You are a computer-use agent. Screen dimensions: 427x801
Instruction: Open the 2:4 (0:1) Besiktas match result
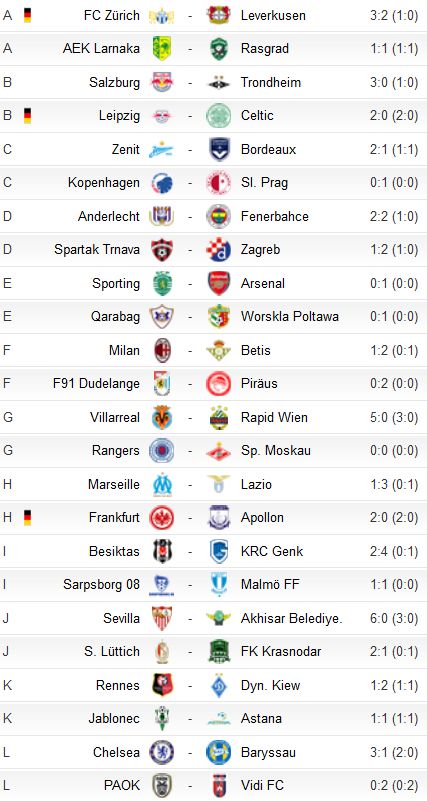(x=394, y=552)
